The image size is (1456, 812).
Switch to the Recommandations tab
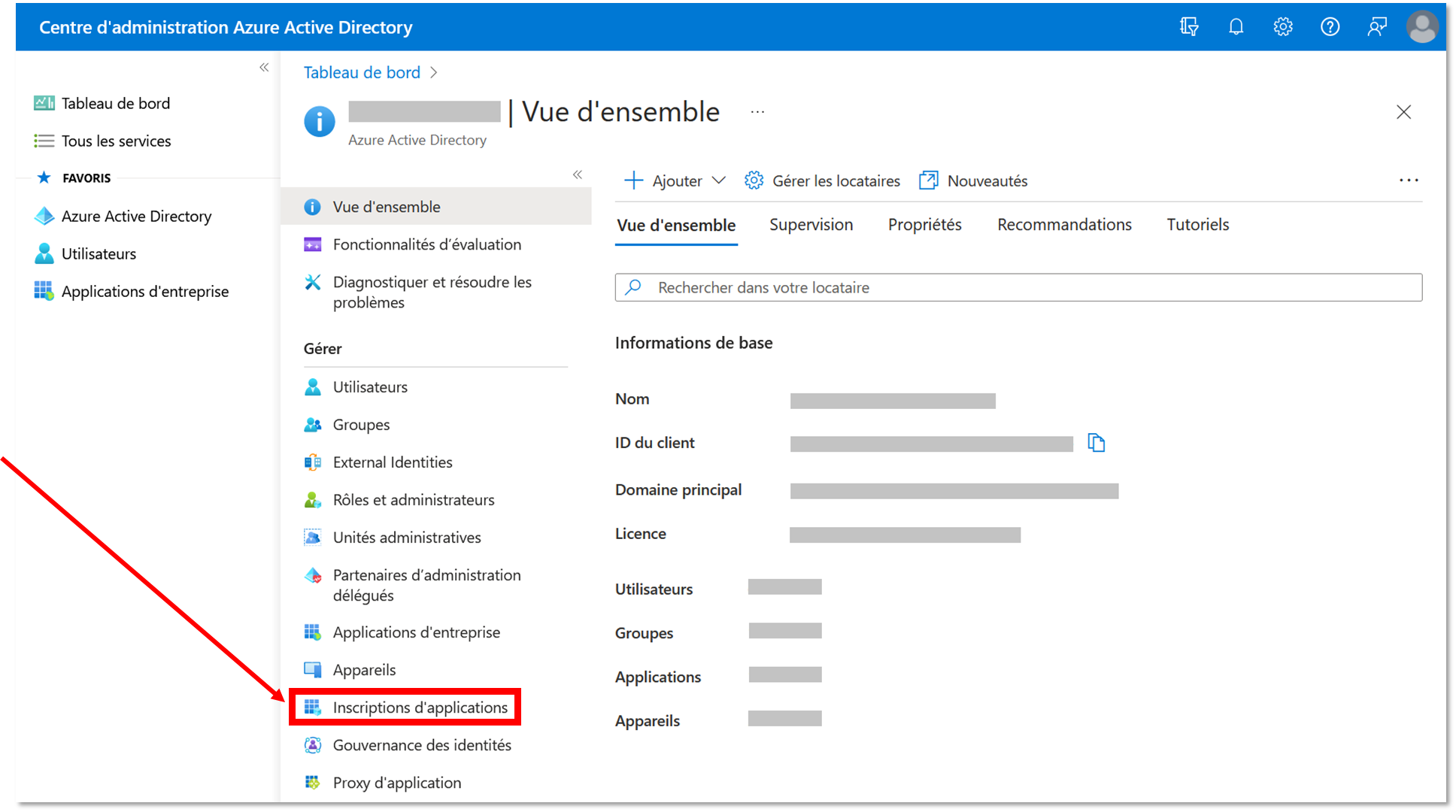(x=1064, y=224)
